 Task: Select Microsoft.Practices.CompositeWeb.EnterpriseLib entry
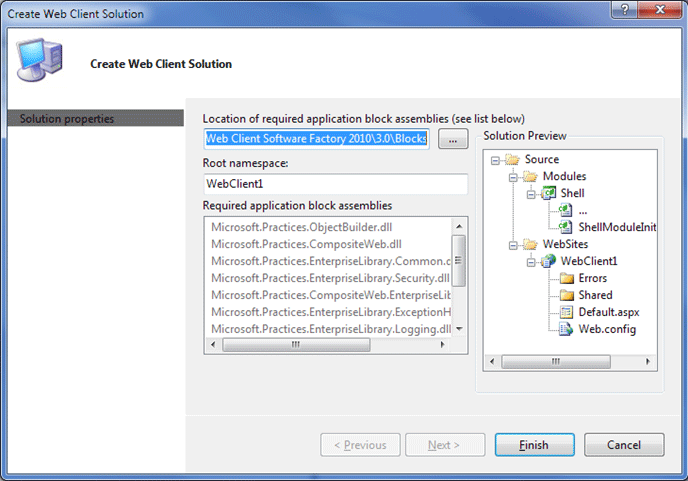click(x=331, y=295)
